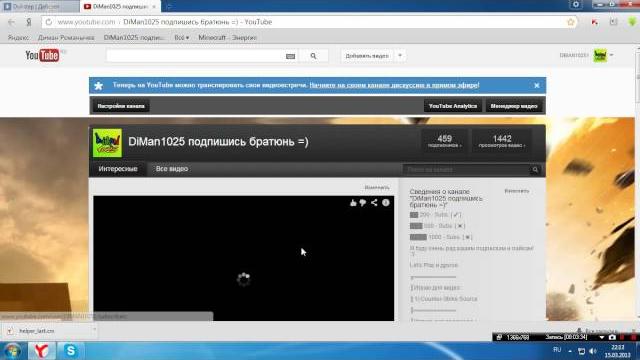Image resolution: width=640 pixels, height=360 pixels.
Task: Focus the YouTube search input field
Action: pos(195,56)
